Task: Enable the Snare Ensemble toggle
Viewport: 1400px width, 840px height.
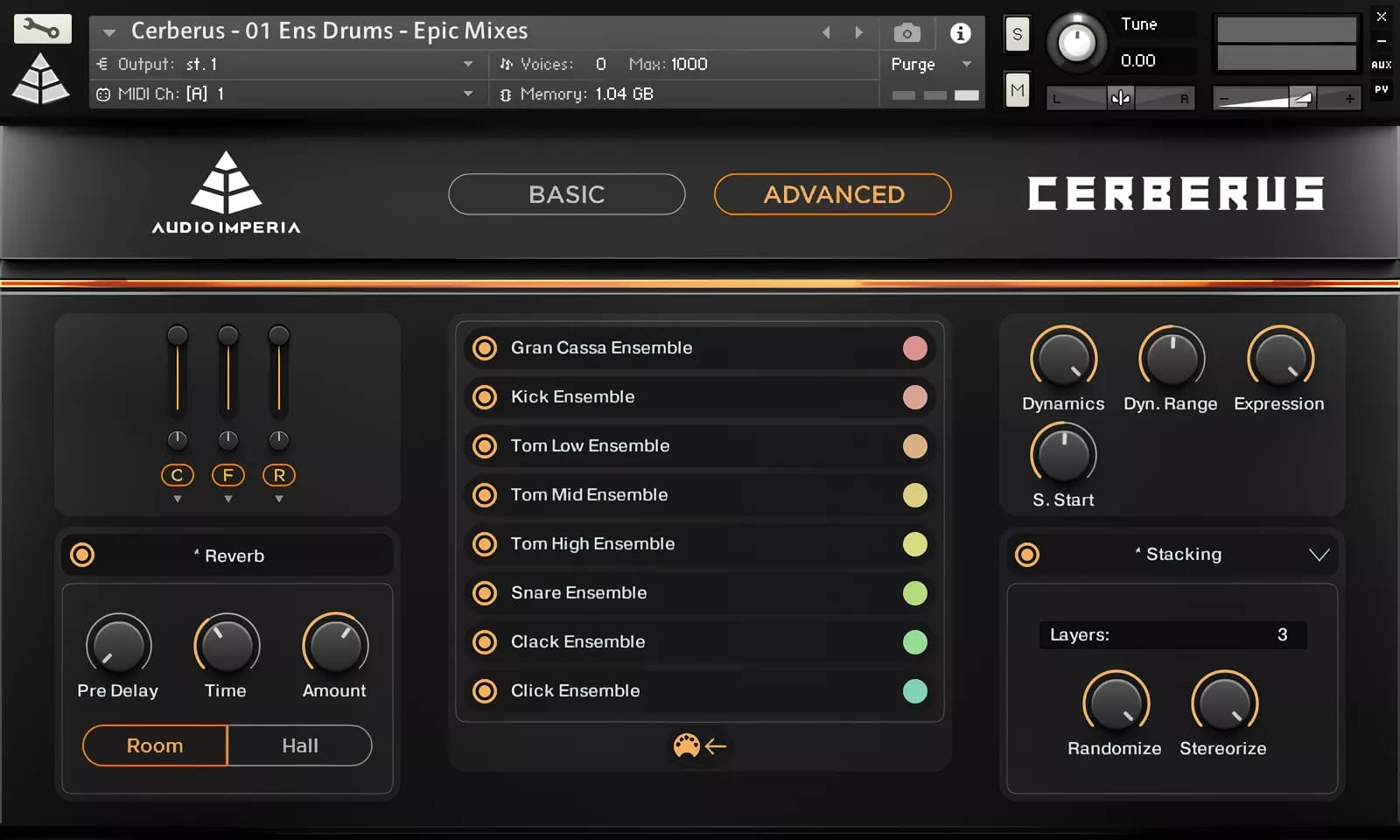Action: 486,593
